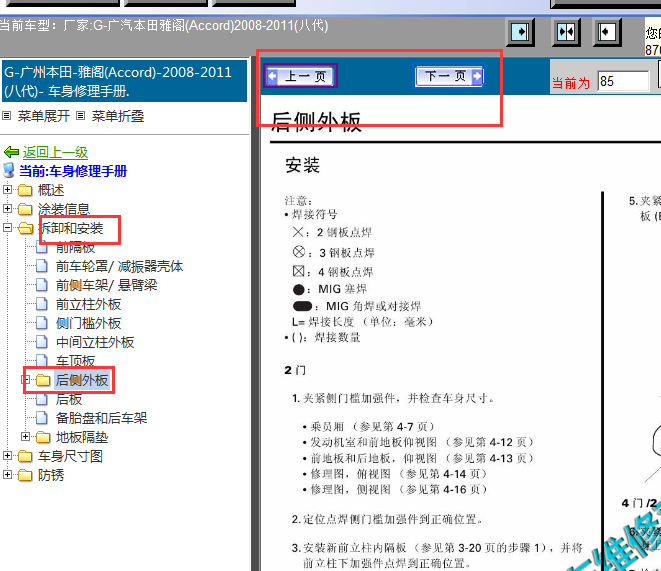
Task: Click the 2 门 subsection heading
Action: coord(295,370)
